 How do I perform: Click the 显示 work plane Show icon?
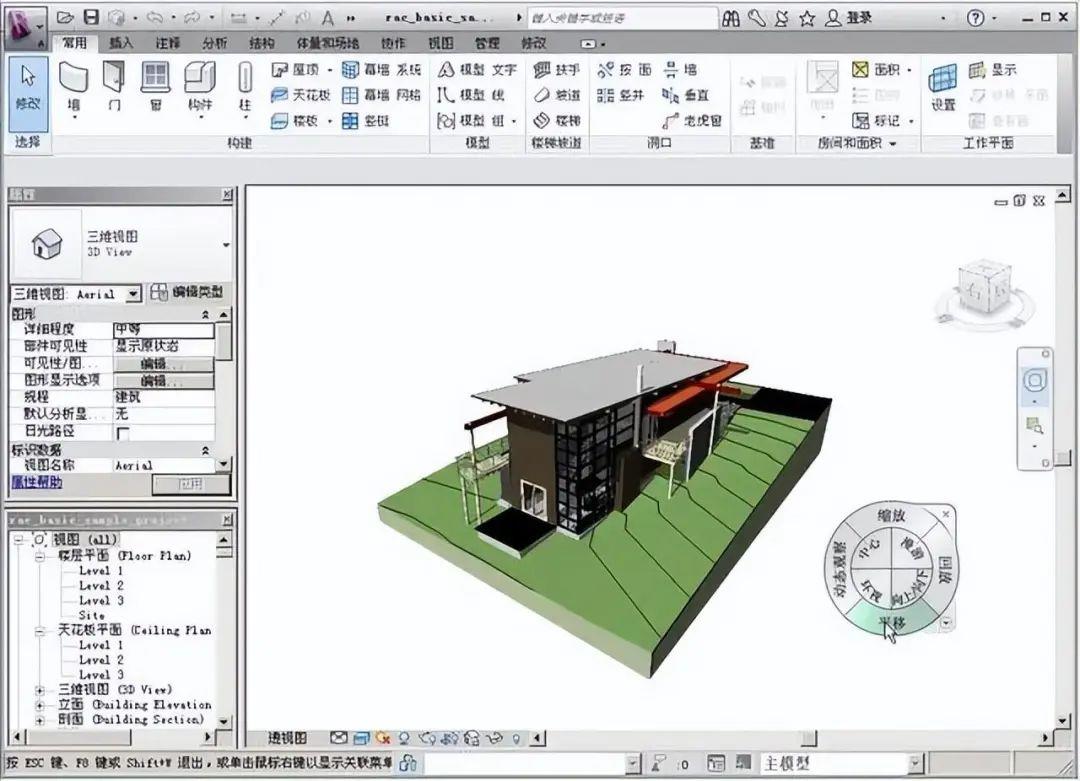tap(993, 70)
